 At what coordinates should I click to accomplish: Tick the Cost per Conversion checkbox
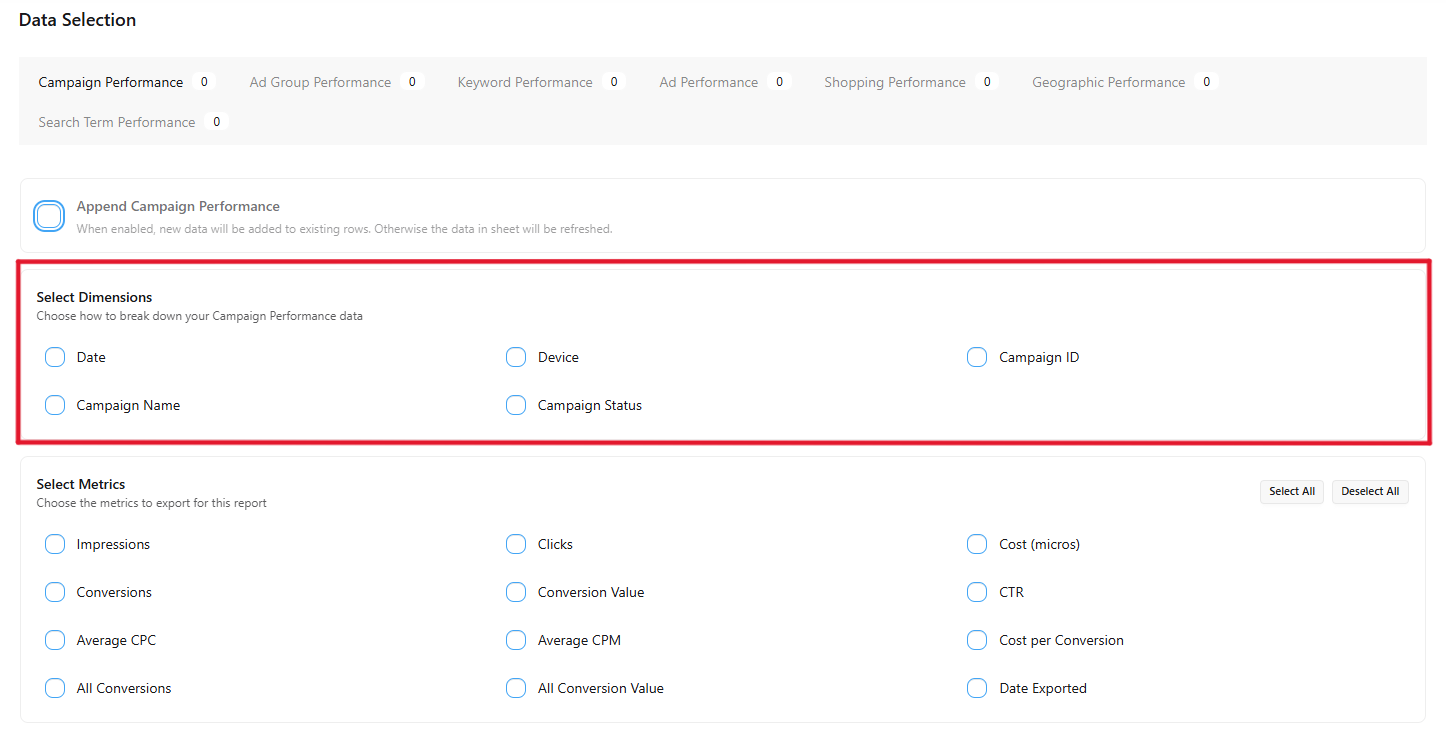(977, 640)
